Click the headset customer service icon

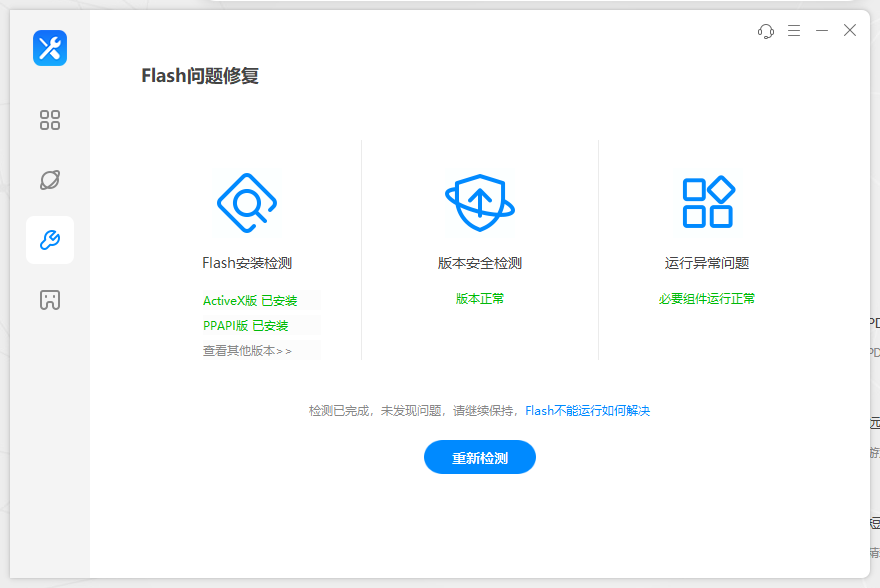click(x=766, y=31)
